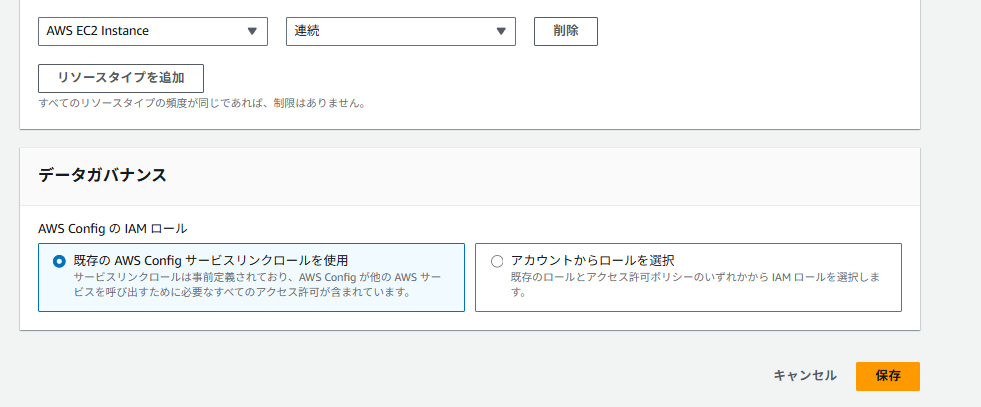The height and width of the screenshot is (407, 981).
Task: Open the AWS EC2 Instance resource type dropdown
Action: 153,31
